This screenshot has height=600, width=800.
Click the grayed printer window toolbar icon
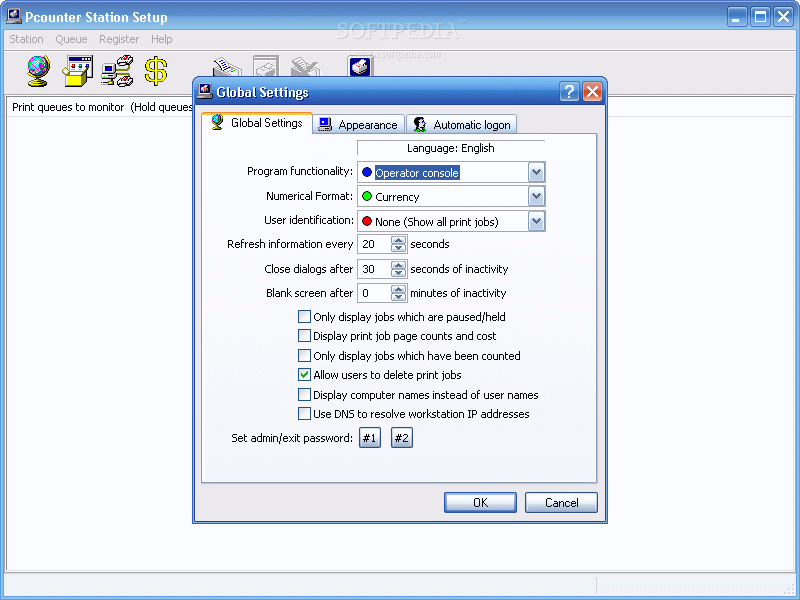pos(266,66)
